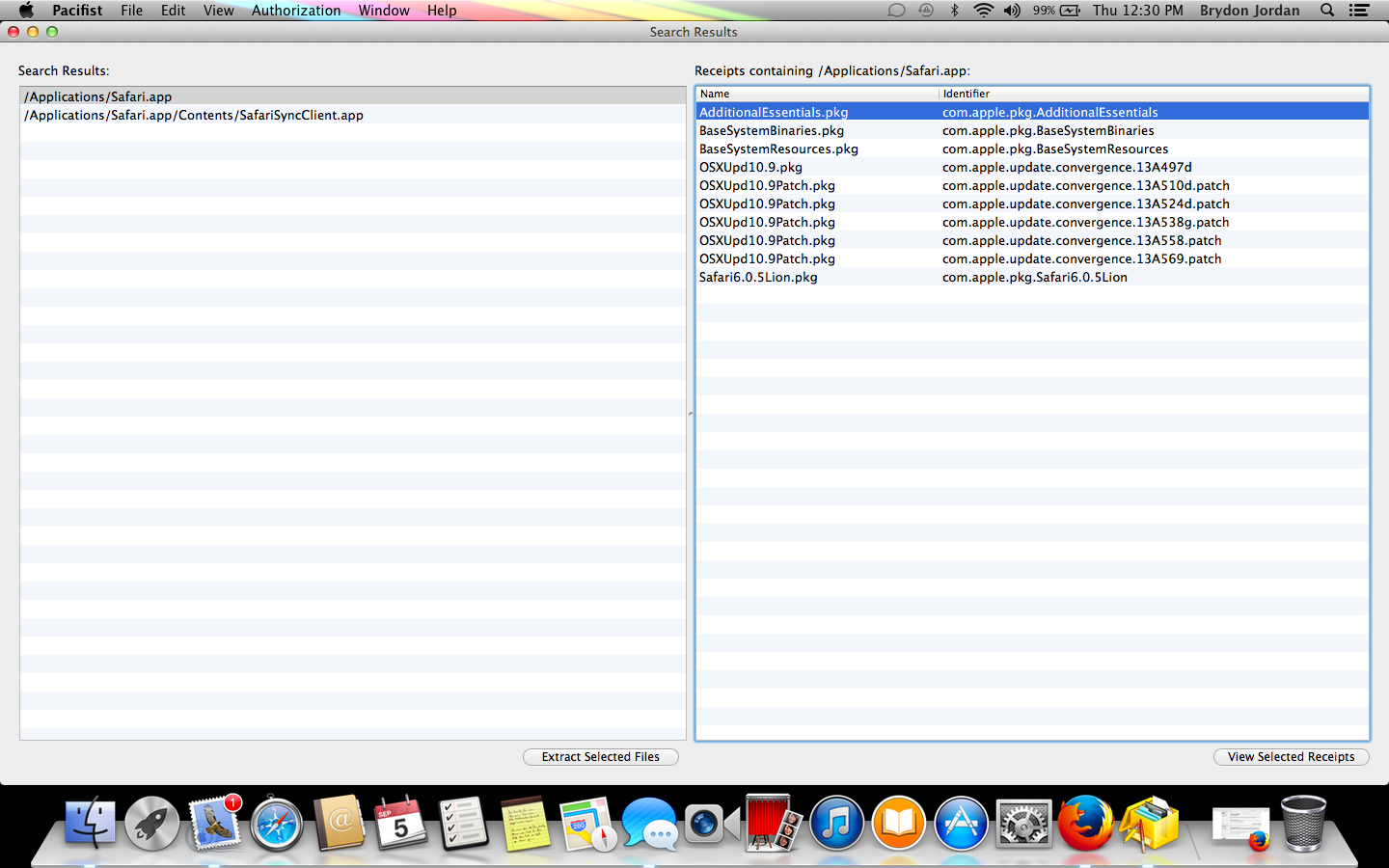Click the Bluetooth menu bar icon

tap(955, 11)
